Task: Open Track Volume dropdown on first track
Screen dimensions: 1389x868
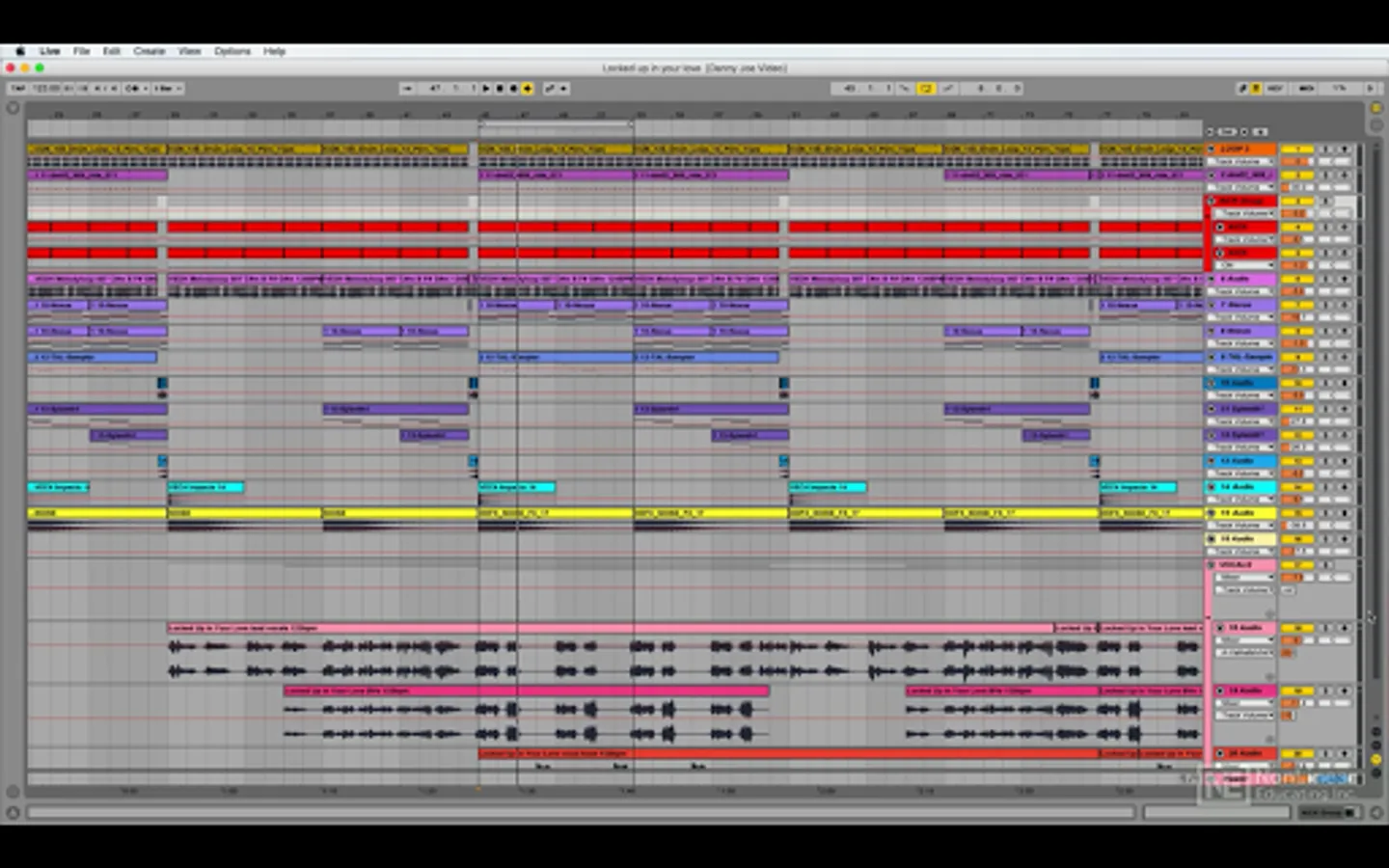Action: pyautogui.click(x=1242, y=161)
